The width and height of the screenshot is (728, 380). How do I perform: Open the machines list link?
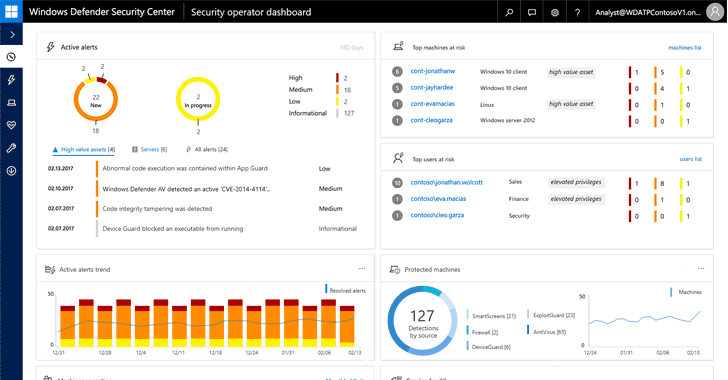click(x=684, y=47)
